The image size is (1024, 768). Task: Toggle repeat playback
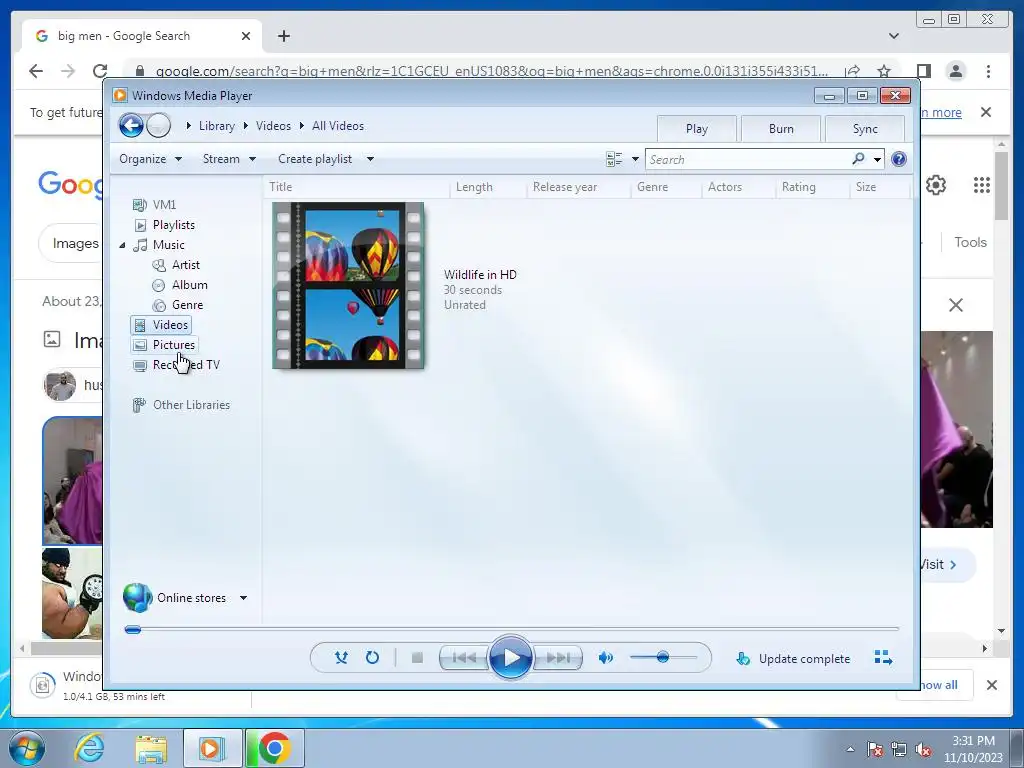coord(372,658)
